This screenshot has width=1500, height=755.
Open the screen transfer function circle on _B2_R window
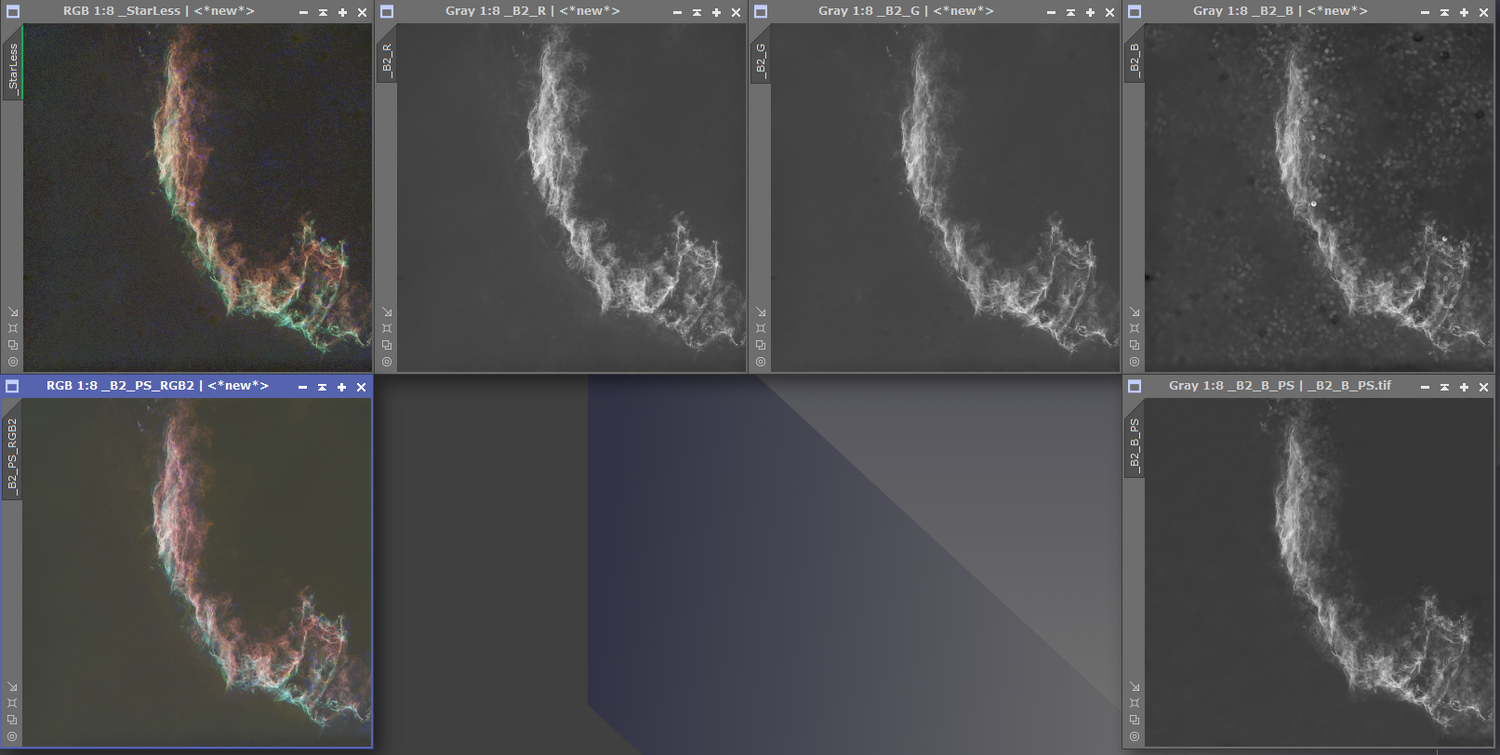tap(387, 361)
